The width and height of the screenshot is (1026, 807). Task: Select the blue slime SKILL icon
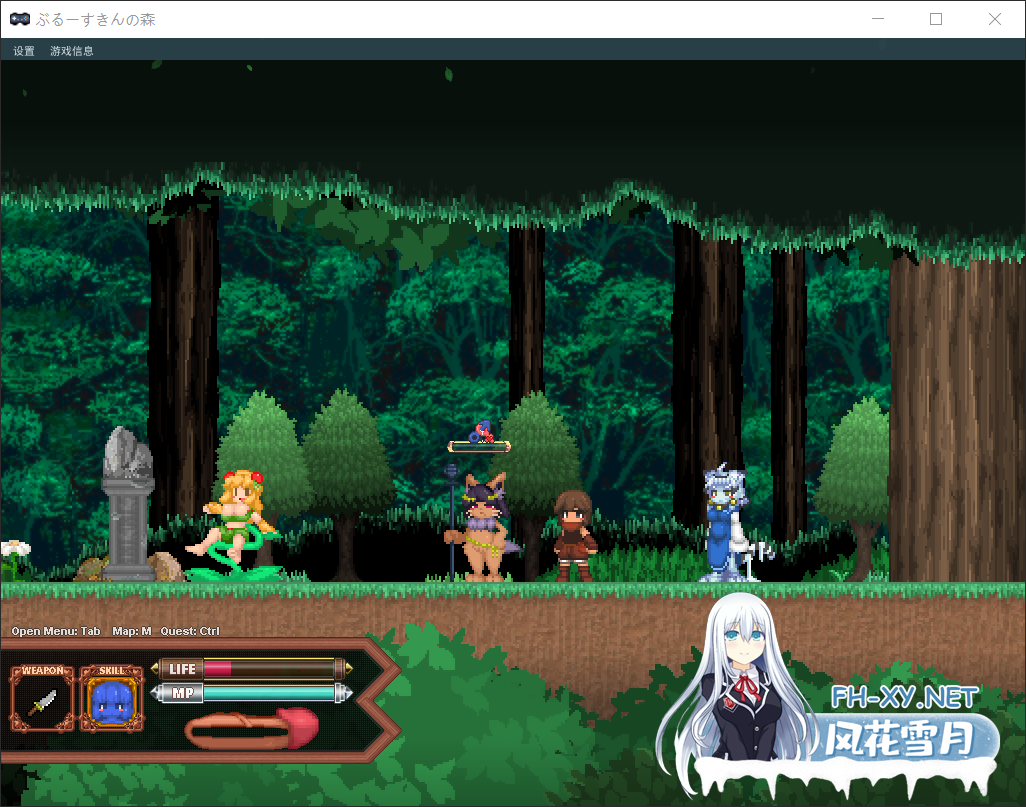point(111,702)
